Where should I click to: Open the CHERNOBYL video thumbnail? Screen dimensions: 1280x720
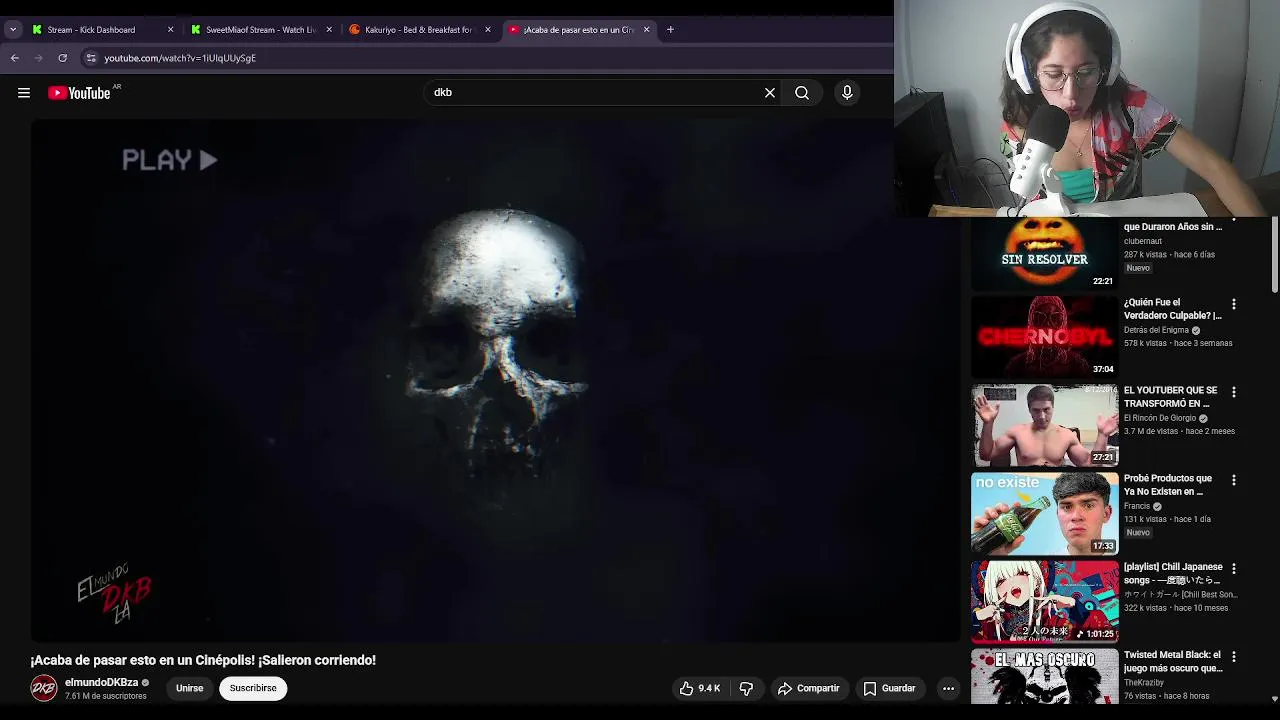point(1045,337)
